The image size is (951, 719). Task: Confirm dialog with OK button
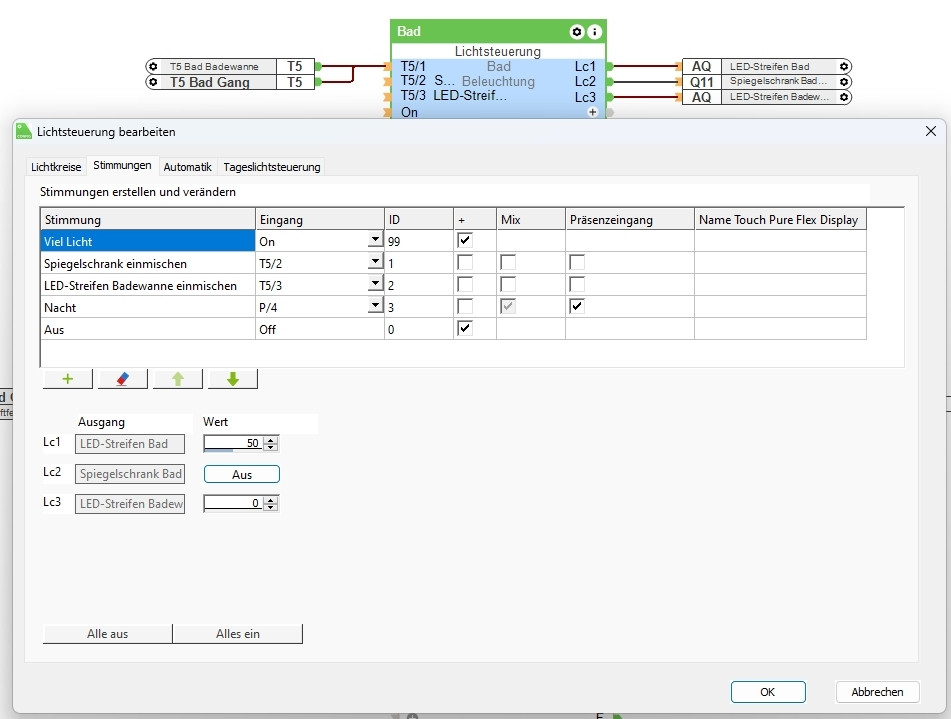click(x=768, y=691)
